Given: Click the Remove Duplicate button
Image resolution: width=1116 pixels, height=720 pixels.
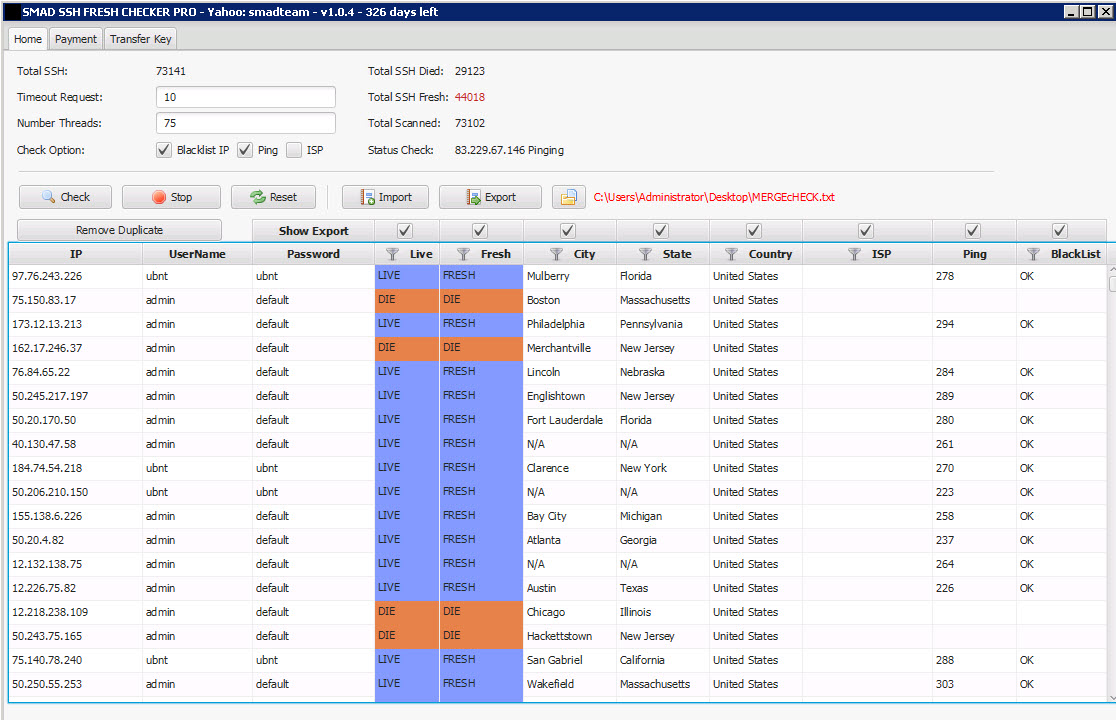Looking at the screenshot, I should pos(119,230).
